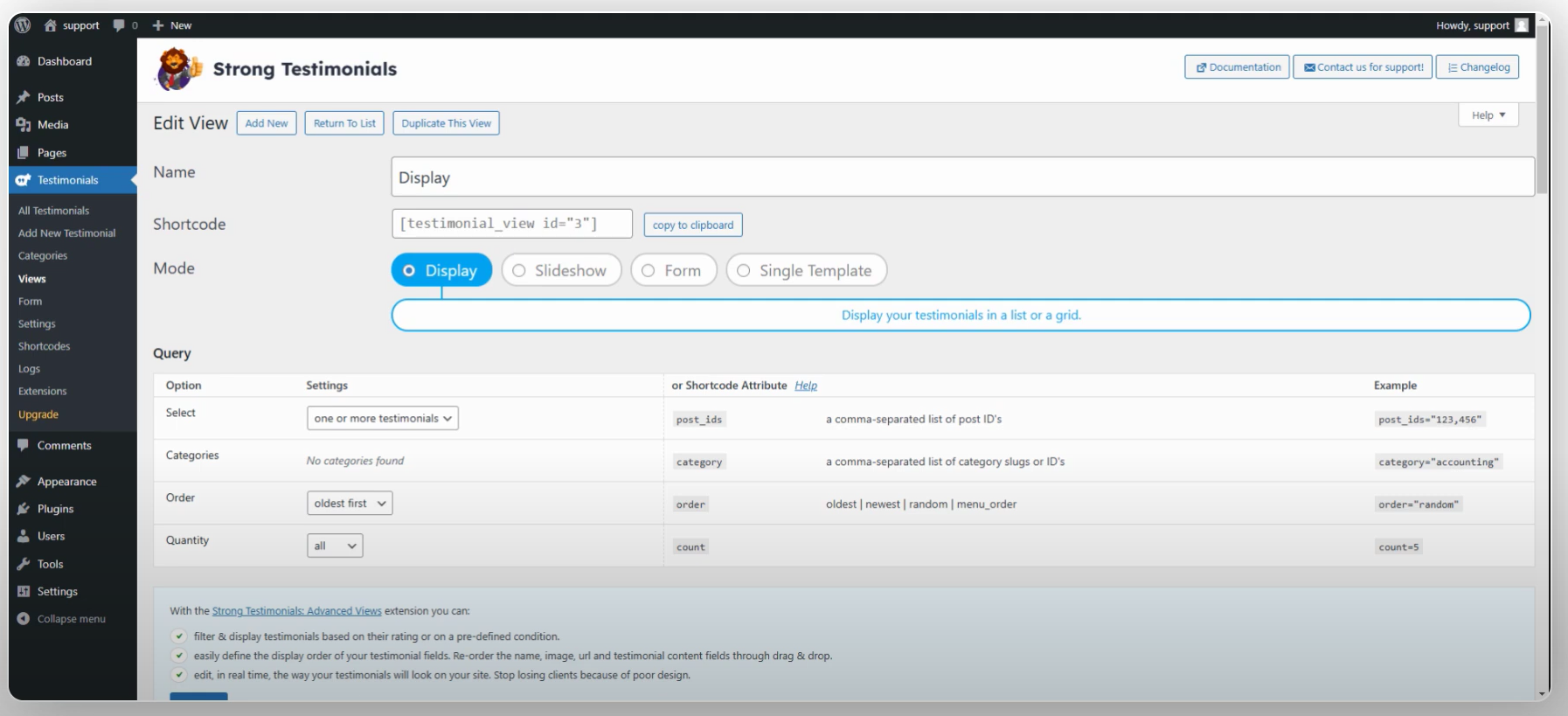Click the page's vertical scrollbar

coord(1542,114)
